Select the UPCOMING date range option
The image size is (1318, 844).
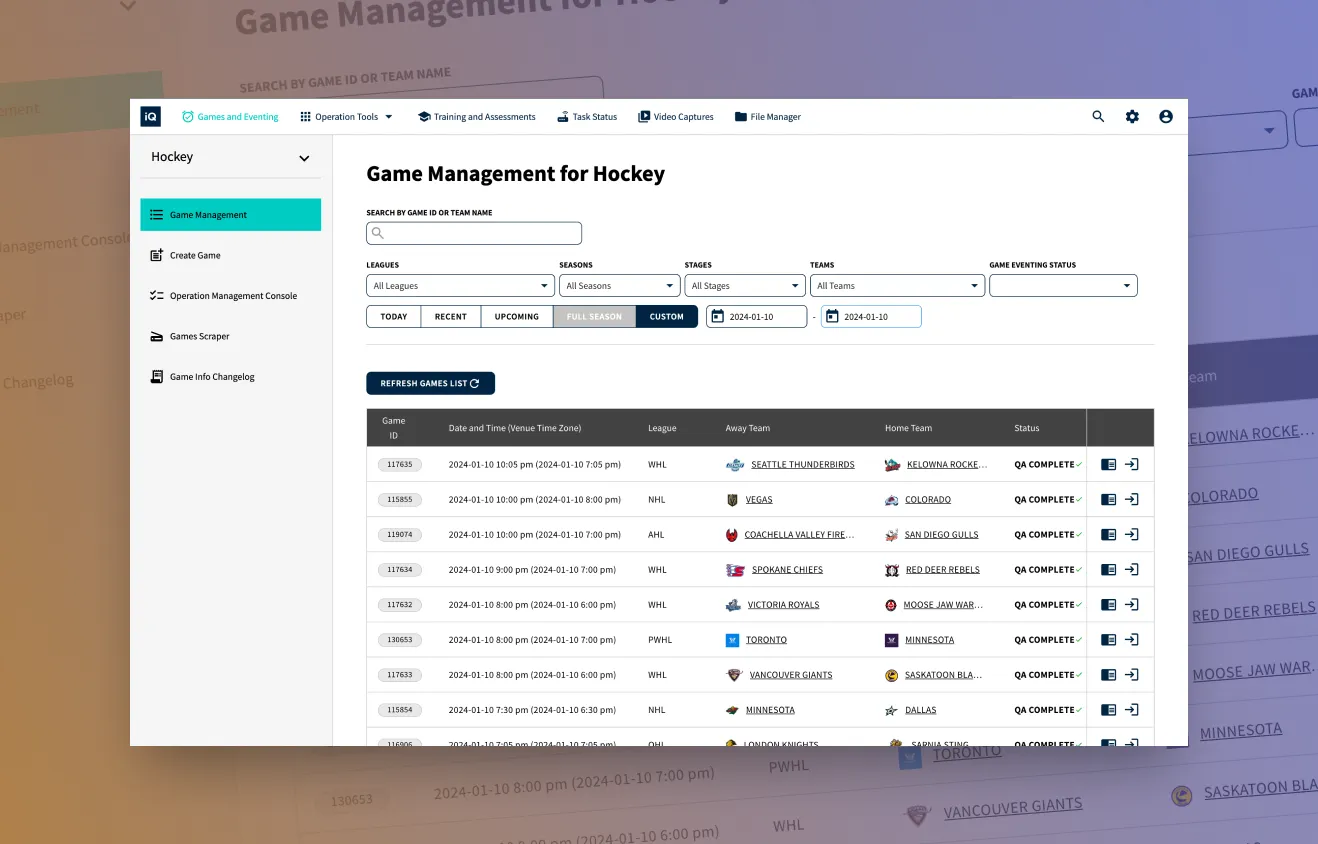(x=517, y=317)
